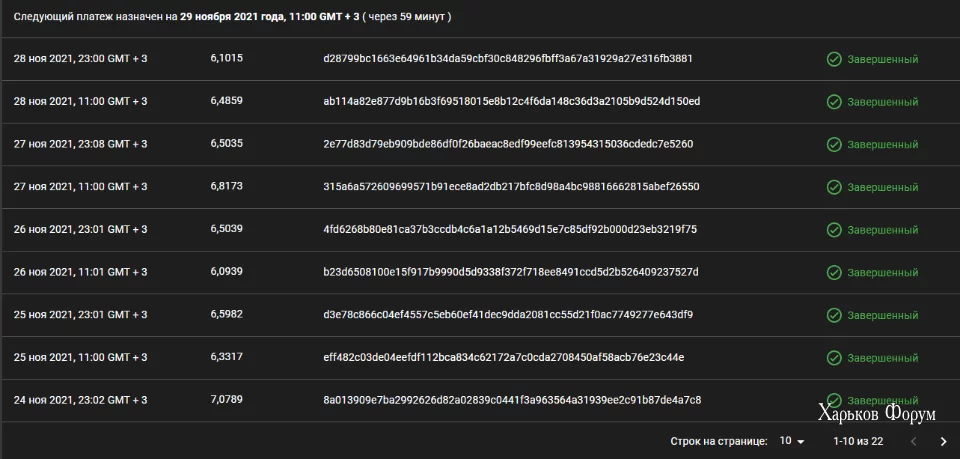Go to the previous page of payments
This screenshot has height=459, width=960.
point(909,441)
